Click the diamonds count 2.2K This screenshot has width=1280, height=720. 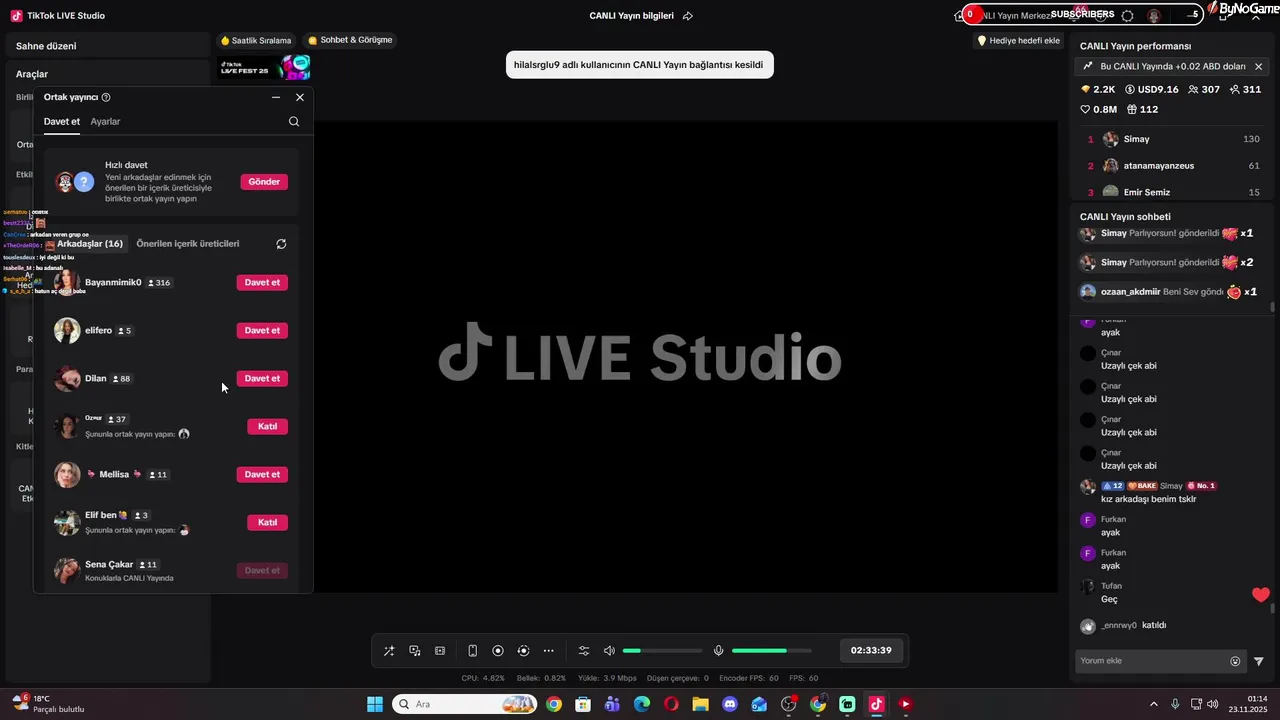pos(1098,89)
